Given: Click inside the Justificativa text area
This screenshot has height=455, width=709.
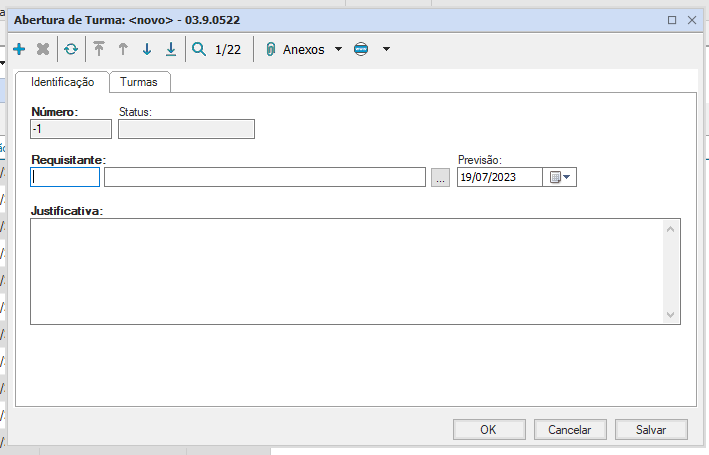Looking at the screenshot, I should click(x=346, y=271).
